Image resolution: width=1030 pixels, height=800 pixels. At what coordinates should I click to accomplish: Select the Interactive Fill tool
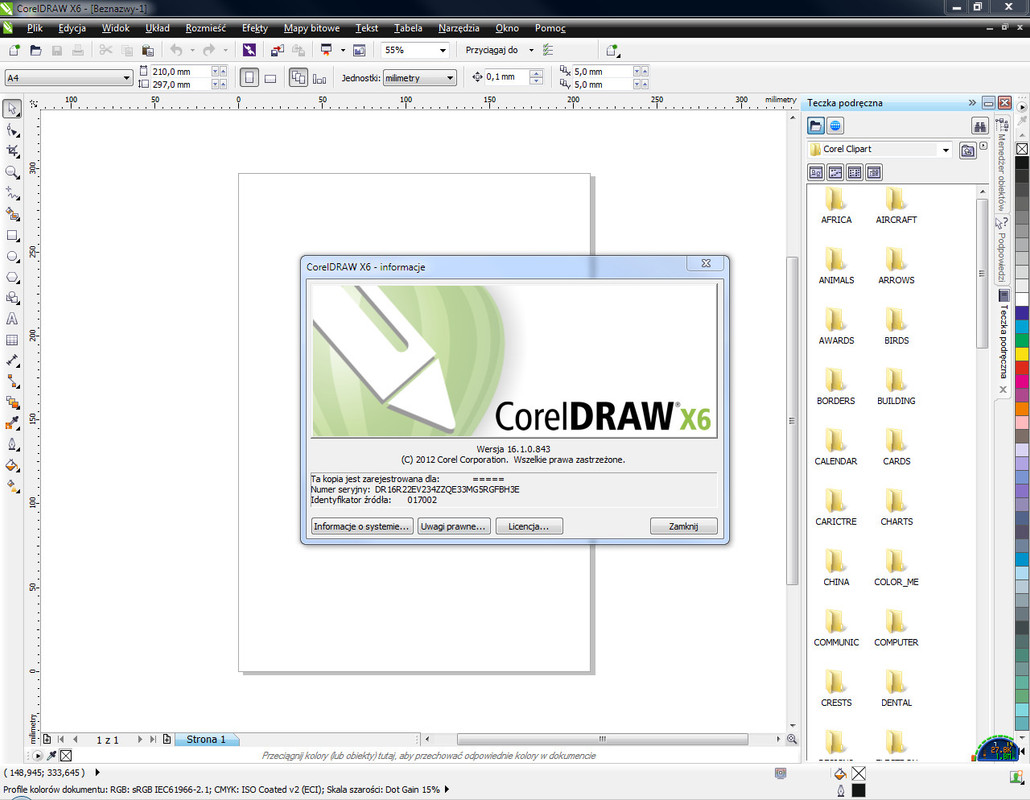[12, 487]
